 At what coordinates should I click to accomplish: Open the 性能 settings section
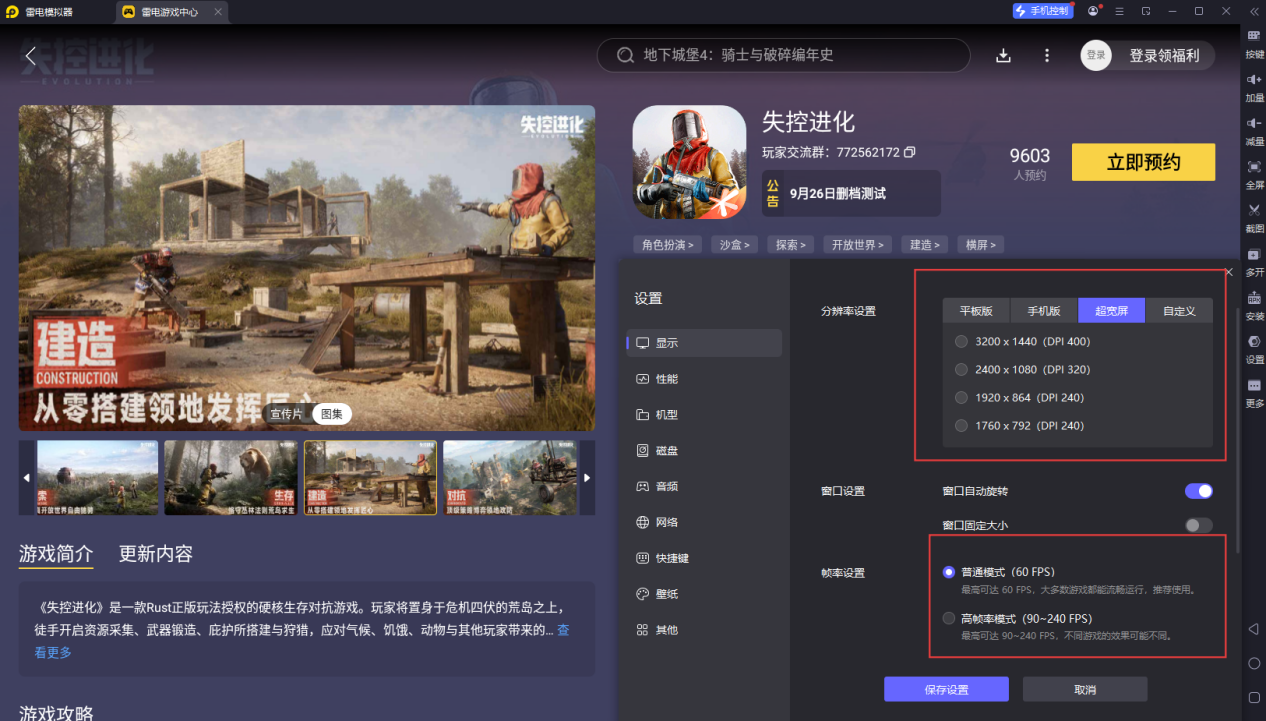pos(666,379)
